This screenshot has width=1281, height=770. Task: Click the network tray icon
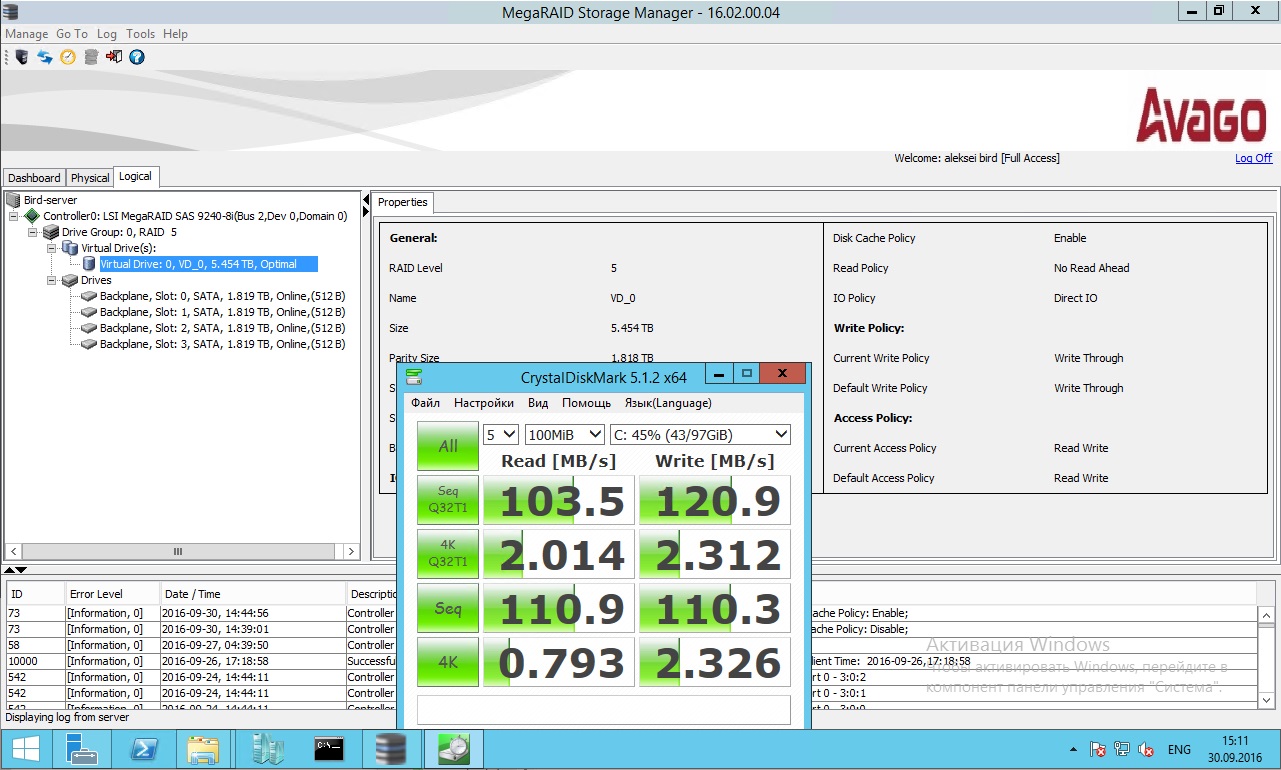(1122, 749)
